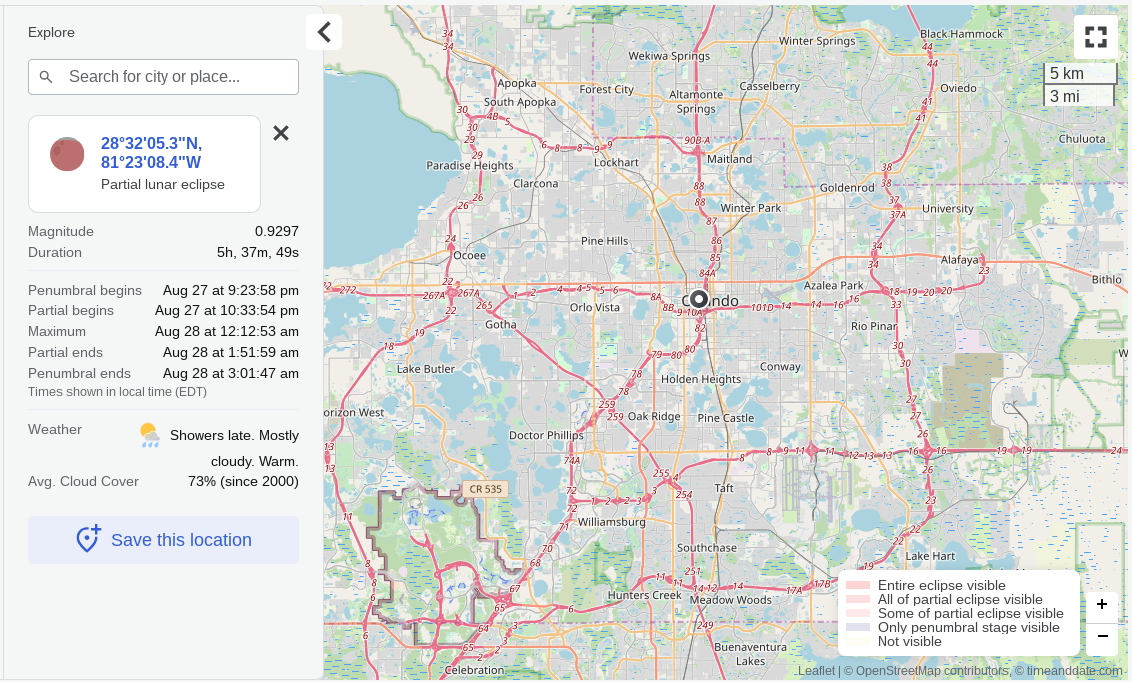The image size is (1132, 682).
Task: Click the Winter Park map label
Action: click(751, 208)
